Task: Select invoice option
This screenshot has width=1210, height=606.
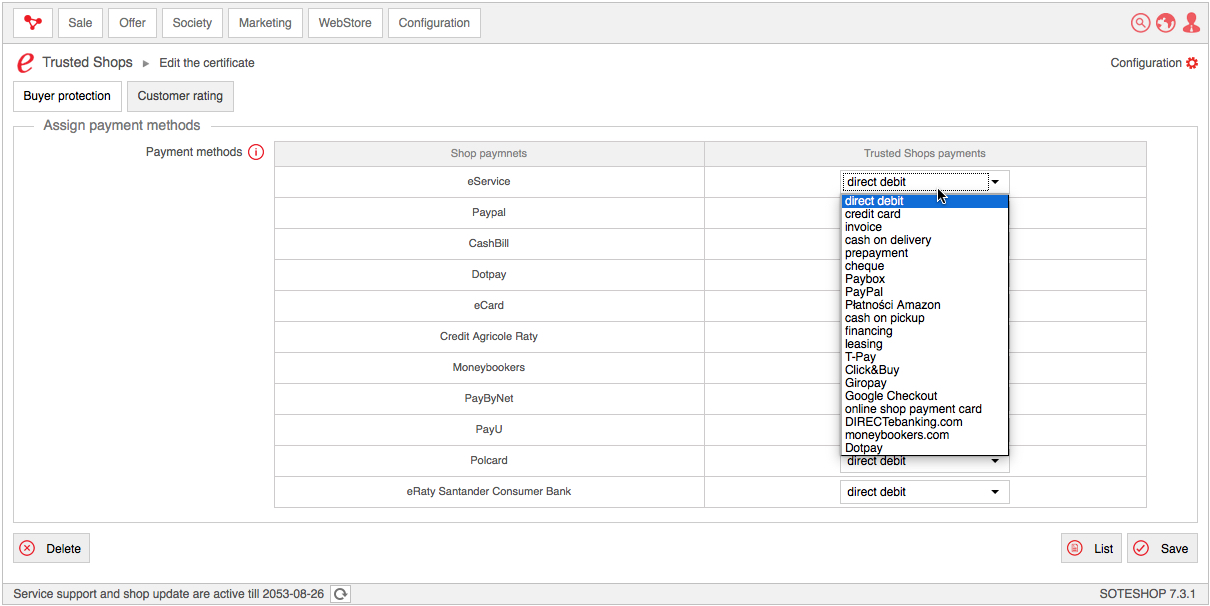Action: pyautogui.click(x=925, y=227)
